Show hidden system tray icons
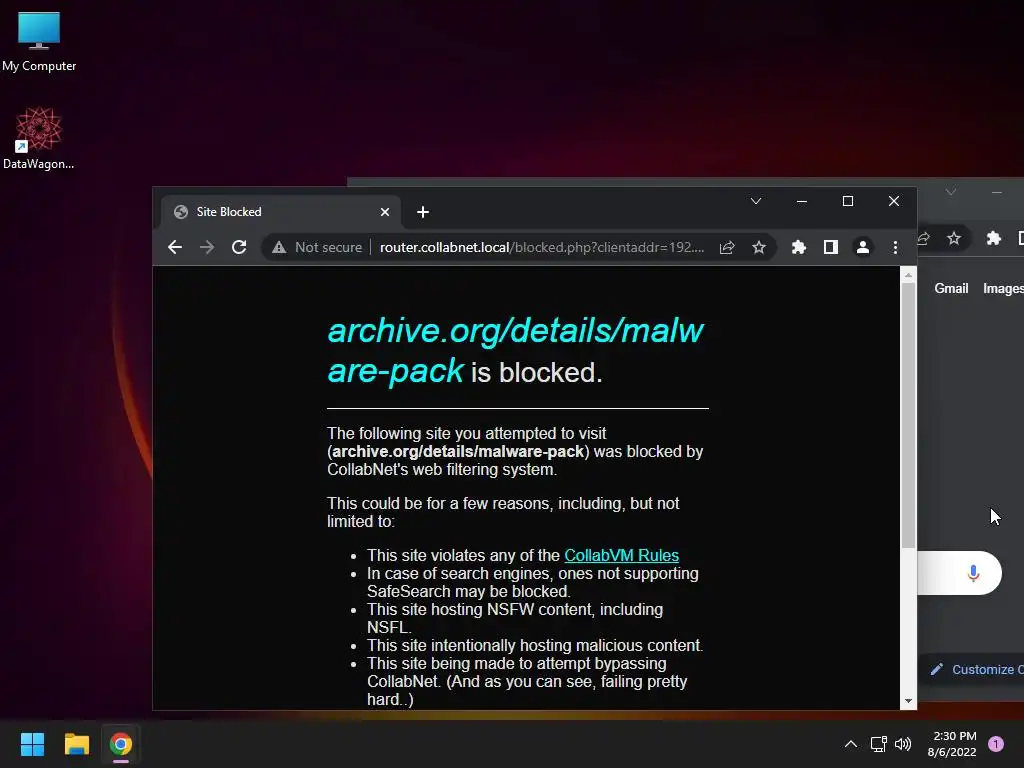This screenshot has height=768, width=1024. coord(850,744)
